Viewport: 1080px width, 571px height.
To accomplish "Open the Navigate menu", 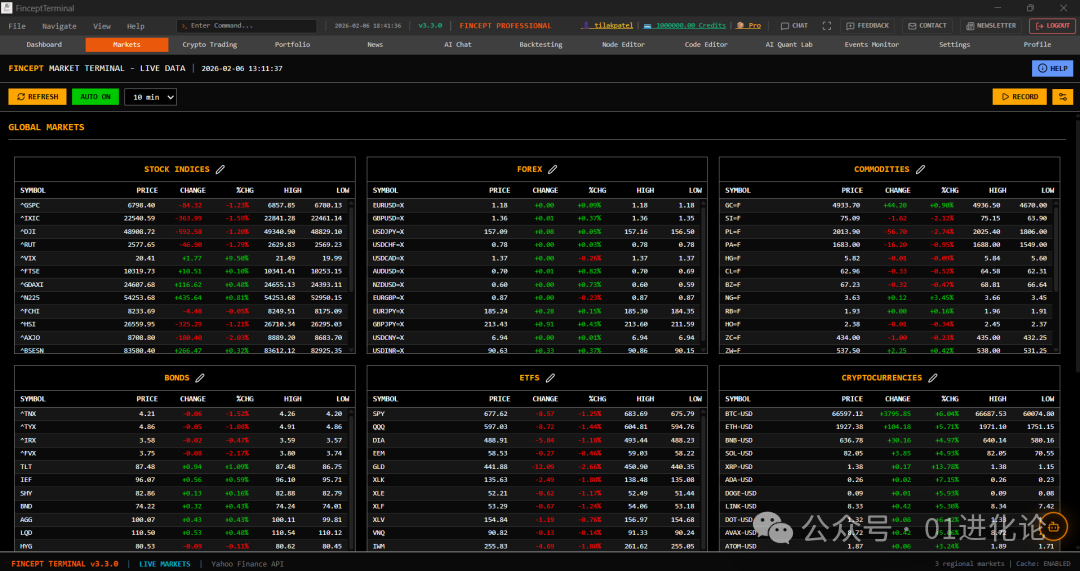I will click(59, 26).
